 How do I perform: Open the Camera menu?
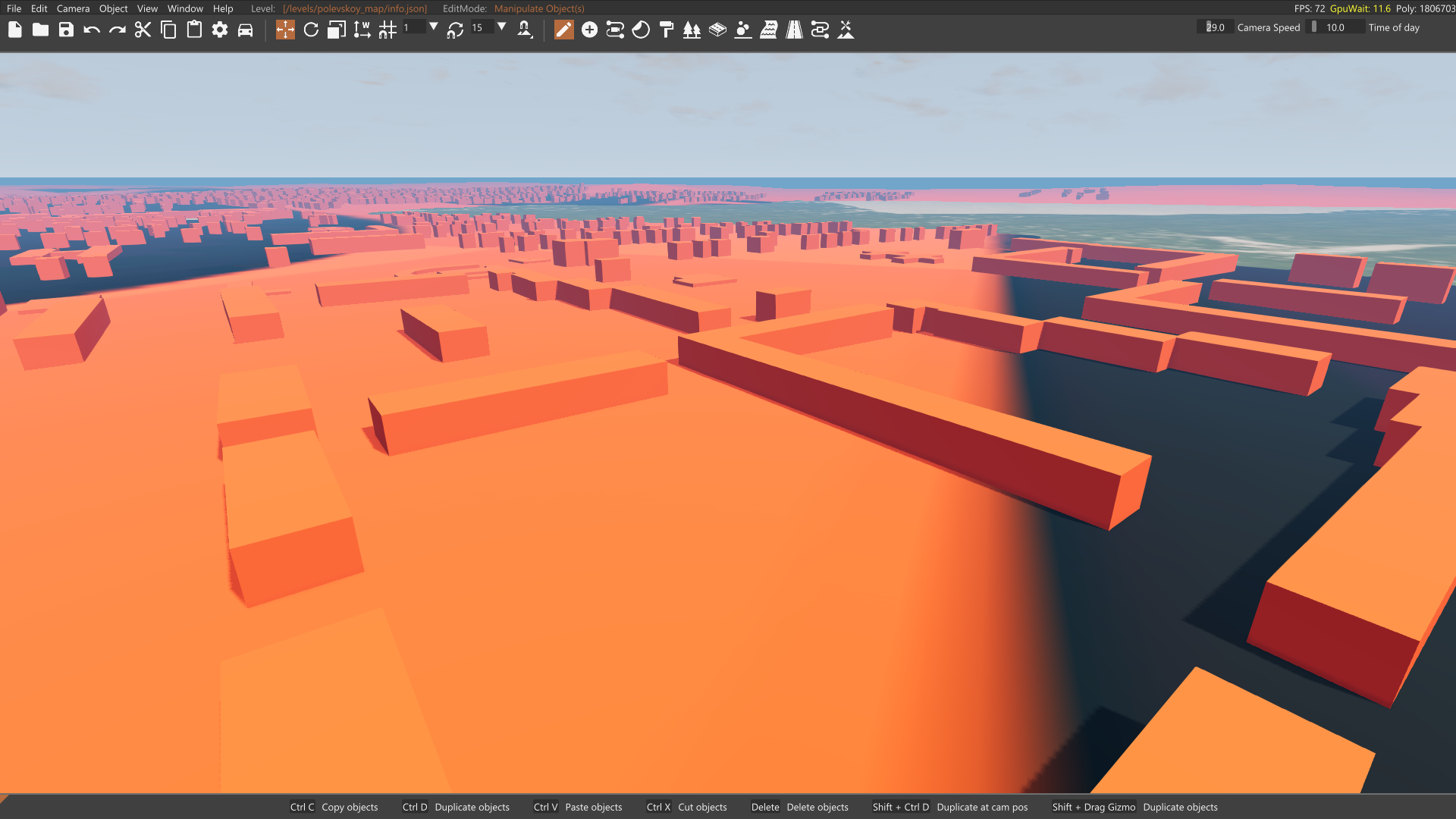click(x=73, y=8)
